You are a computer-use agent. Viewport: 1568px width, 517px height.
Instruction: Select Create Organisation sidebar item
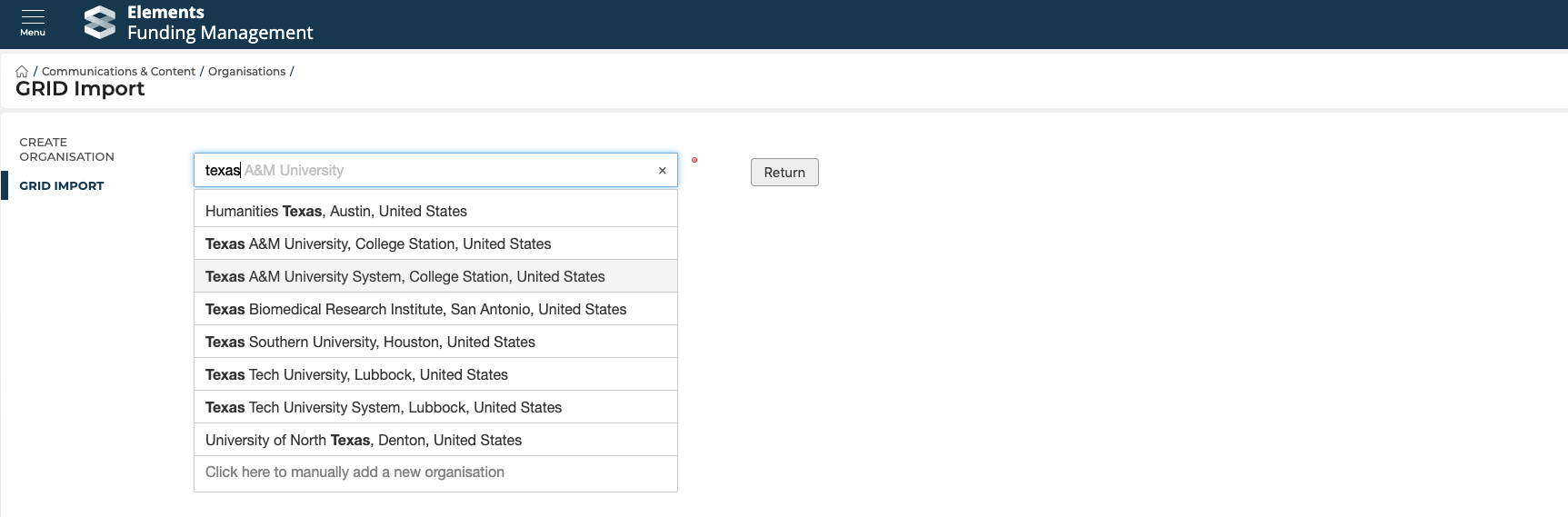point(66,149)
